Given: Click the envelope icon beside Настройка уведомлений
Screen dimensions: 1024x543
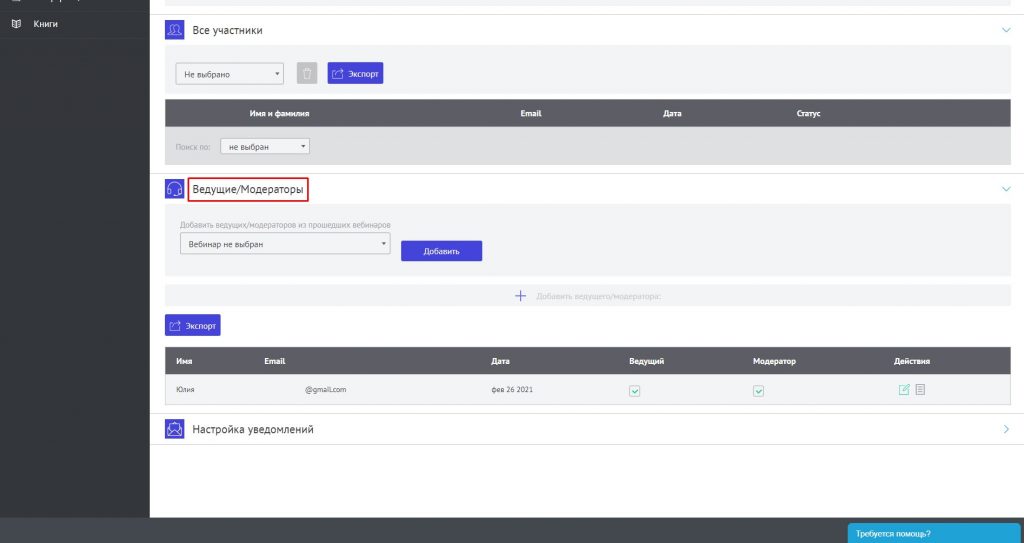Looking at the screenshot, I should point(174,429).
